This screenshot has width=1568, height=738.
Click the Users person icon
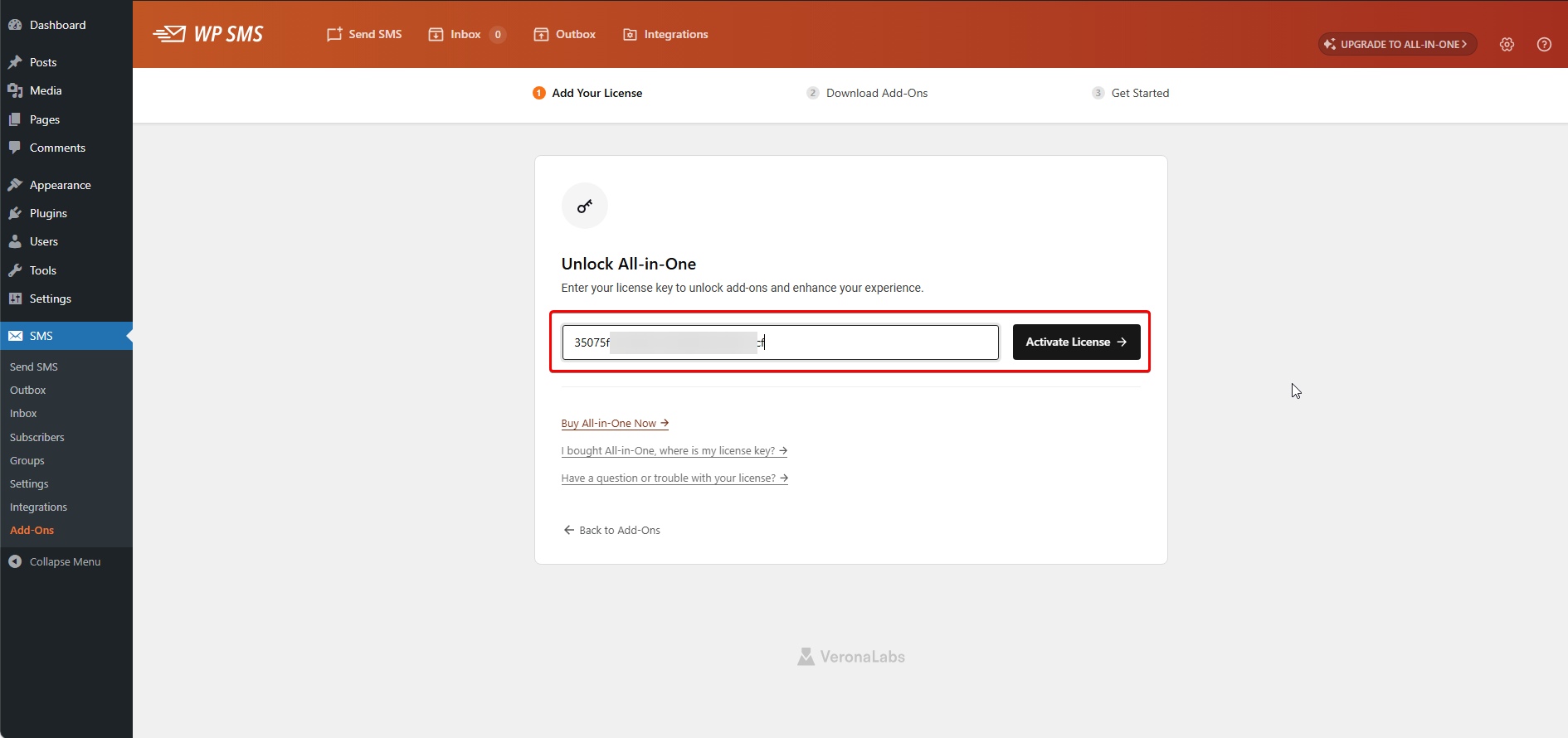pyautogui.click(x=15, y=241)
